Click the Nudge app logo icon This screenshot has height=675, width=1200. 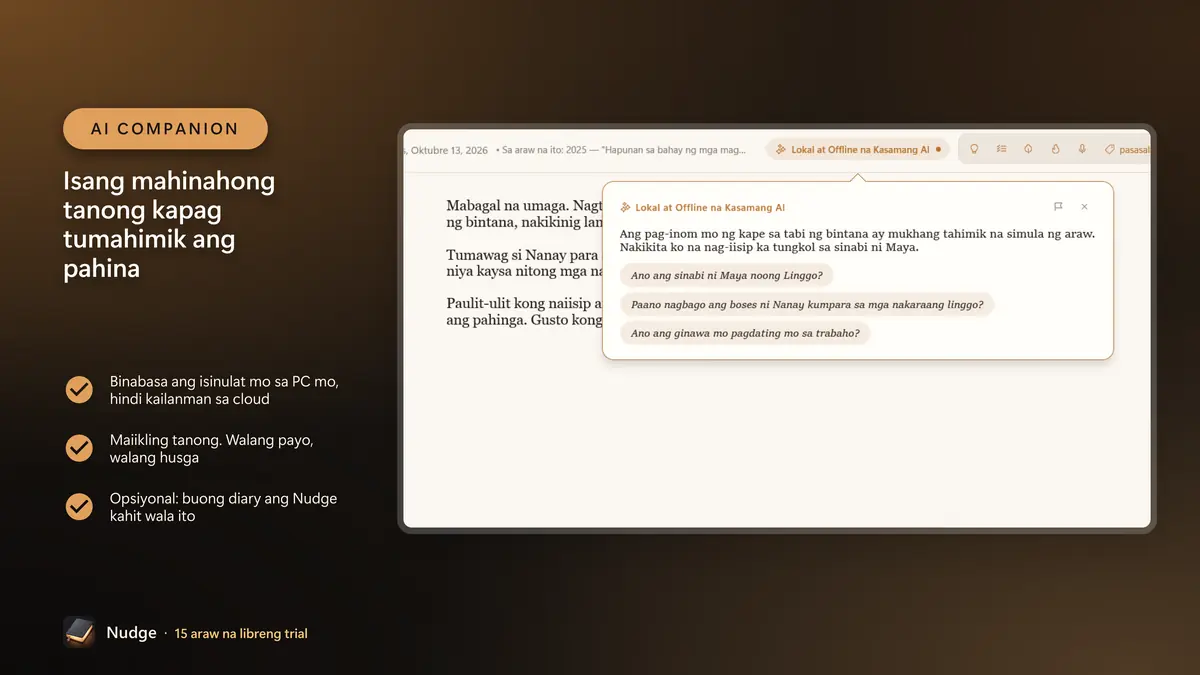tap(79, 632)
